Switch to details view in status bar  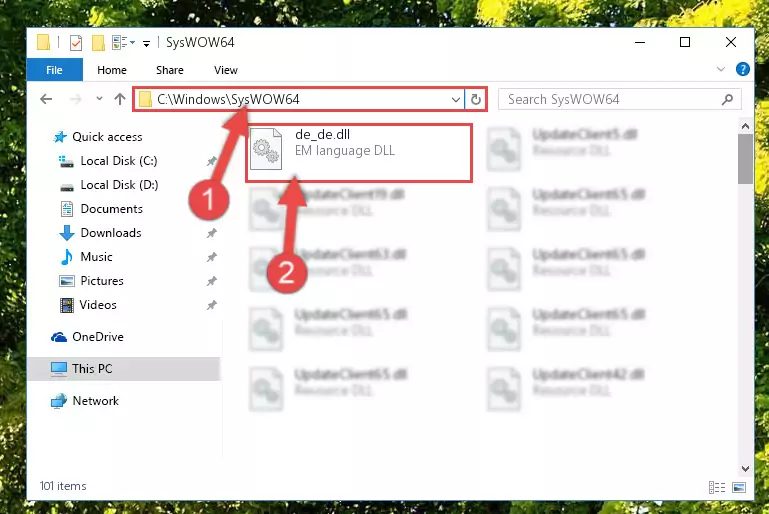click(717, 487)
